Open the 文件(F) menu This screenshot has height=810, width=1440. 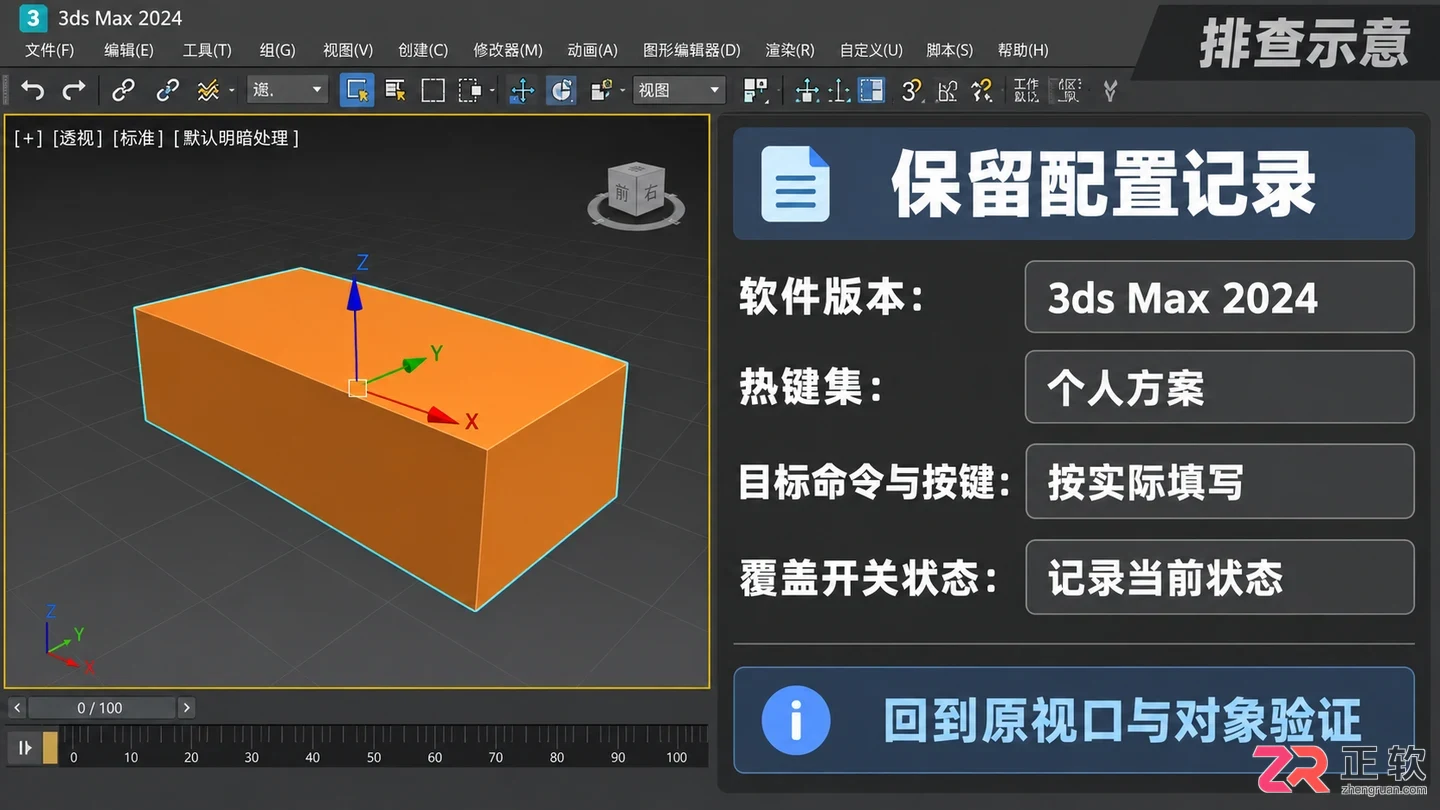tap(49, 50)
